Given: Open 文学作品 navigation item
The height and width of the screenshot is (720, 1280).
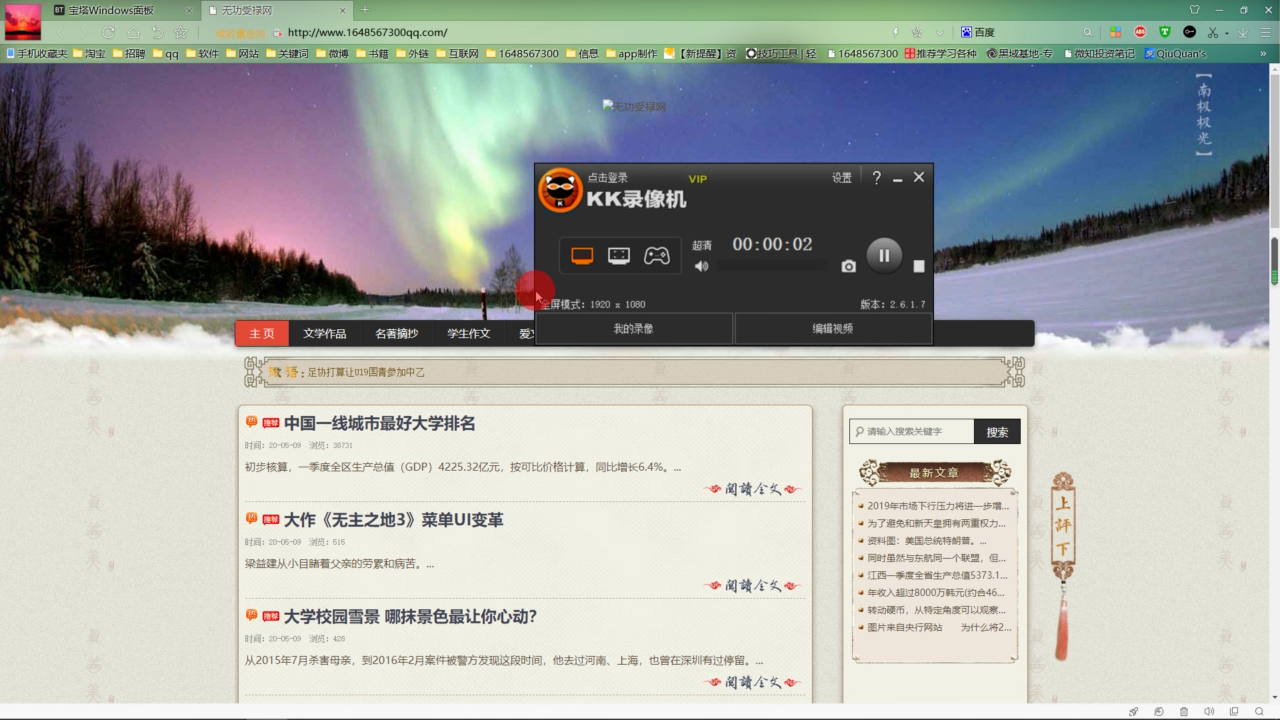Looking at the screenshot, I should click(x=325, y=333).
